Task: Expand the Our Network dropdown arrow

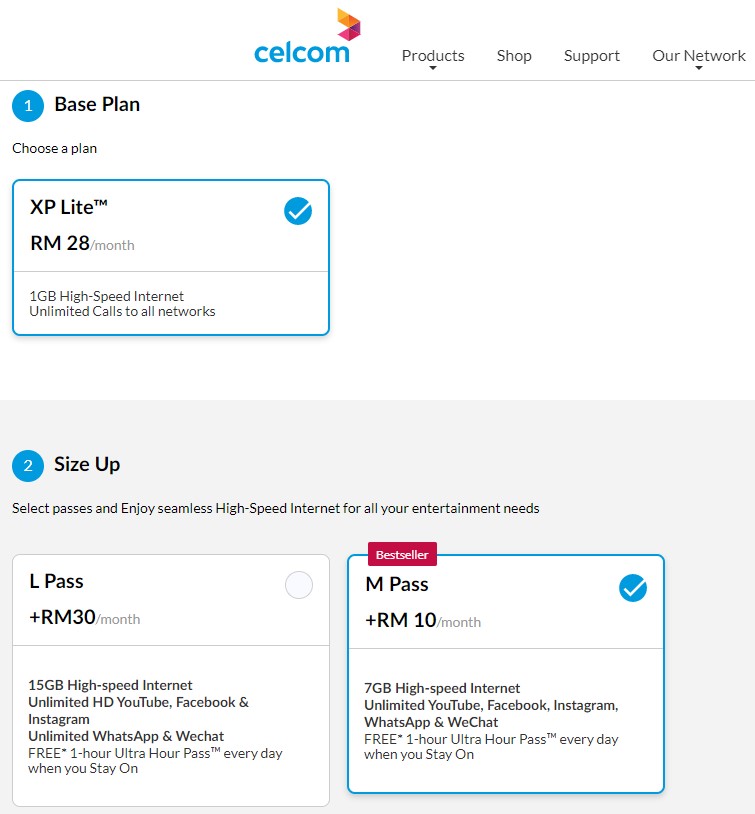Action: [x=699, y=69]
